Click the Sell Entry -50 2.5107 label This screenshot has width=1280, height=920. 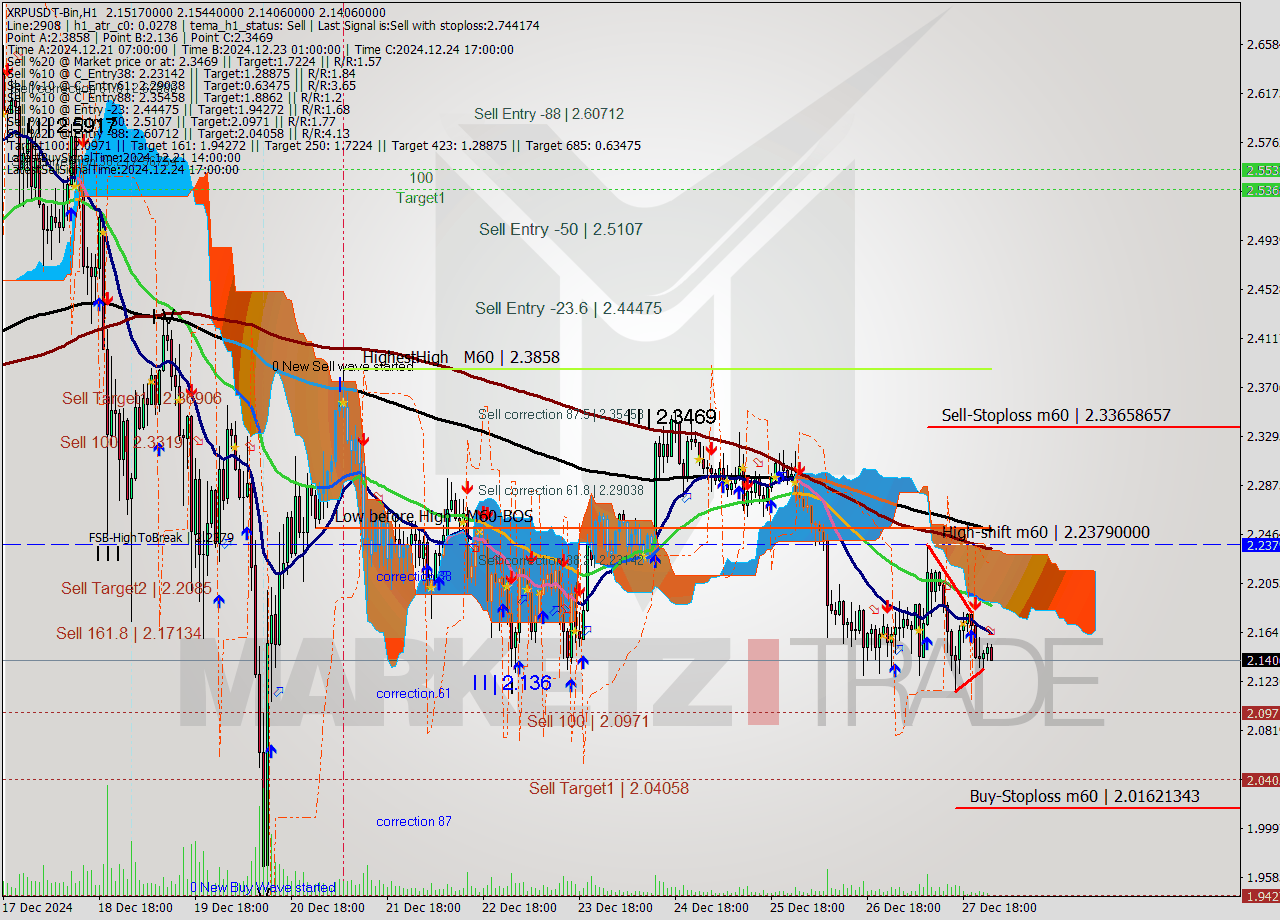click(561, 229)
